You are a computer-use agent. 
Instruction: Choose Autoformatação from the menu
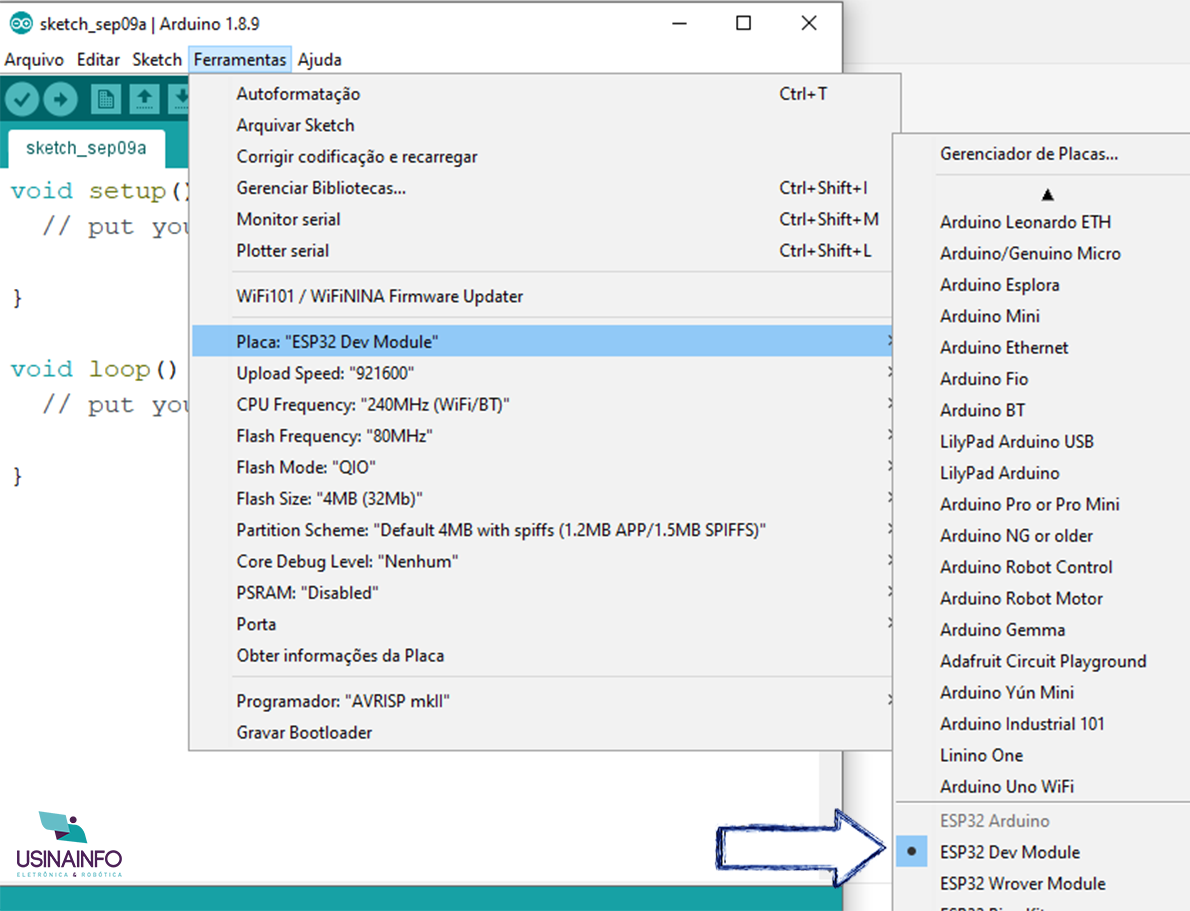click(541, 93)
